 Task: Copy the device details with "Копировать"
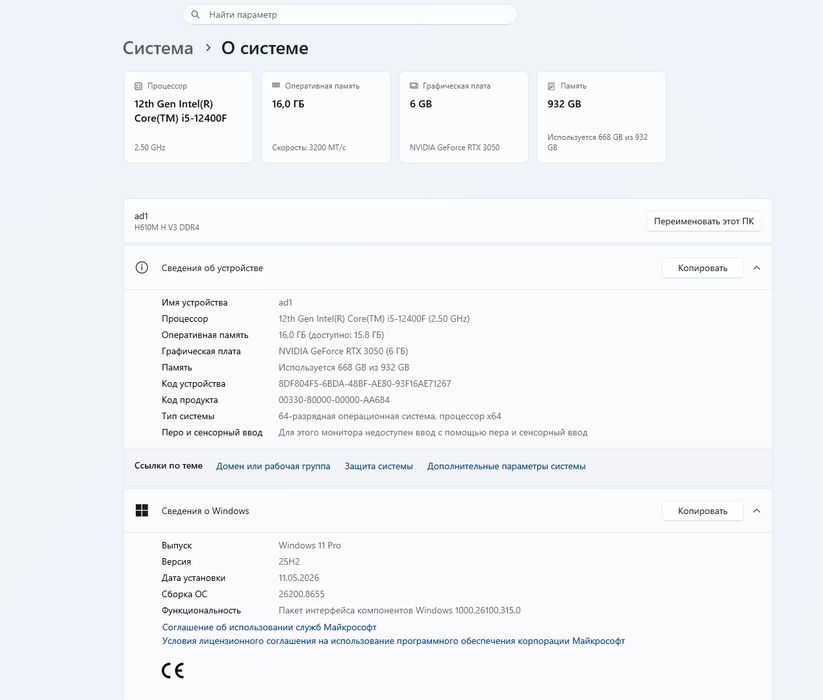click(x=702, y=268)
